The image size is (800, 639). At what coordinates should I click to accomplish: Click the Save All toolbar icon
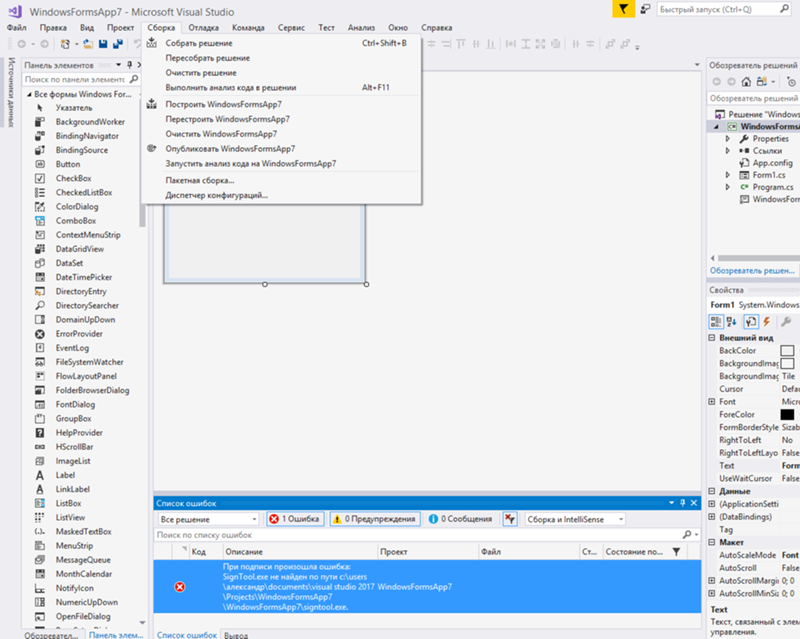coord(118,44)
